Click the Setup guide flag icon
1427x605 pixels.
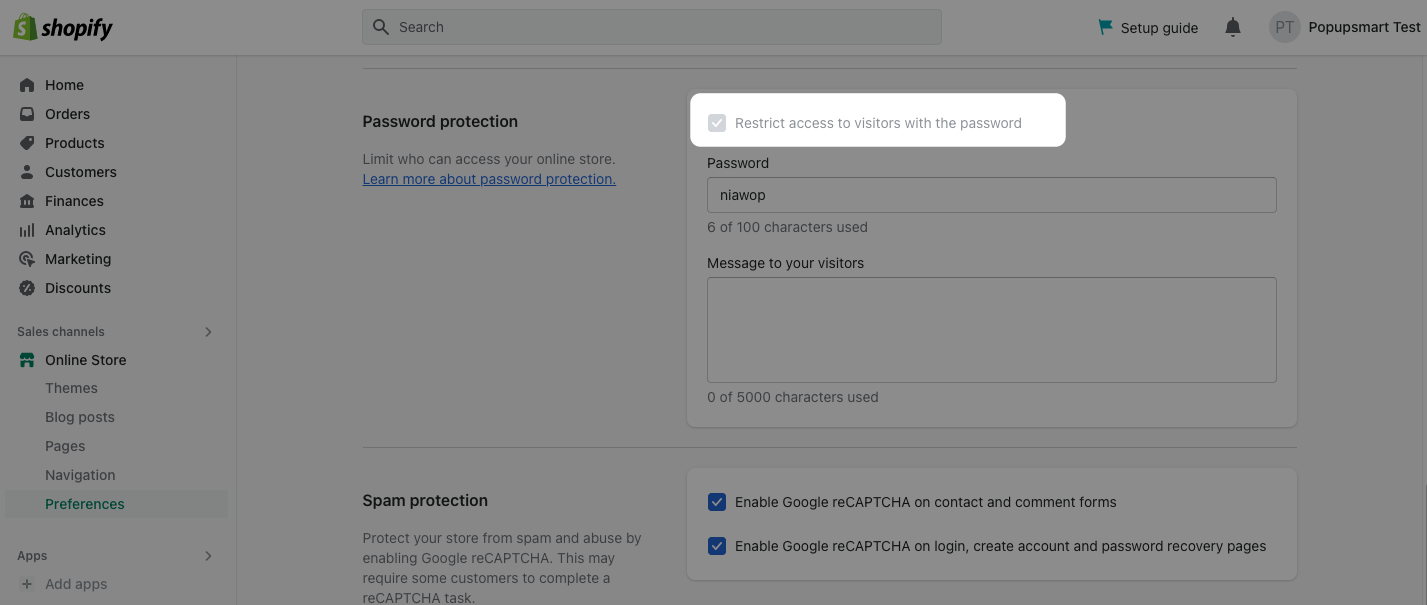(x=1104, y=27)
